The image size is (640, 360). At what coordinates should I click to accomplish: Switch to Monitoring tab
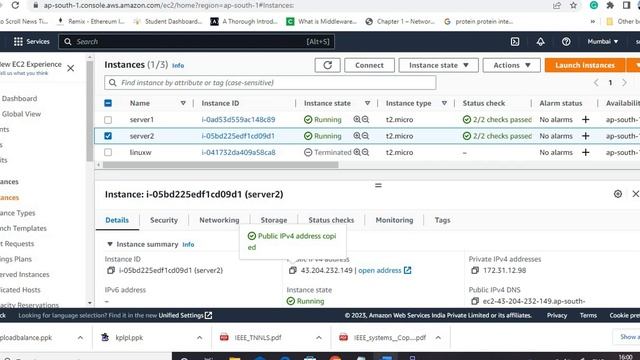[x=394, y=220]
